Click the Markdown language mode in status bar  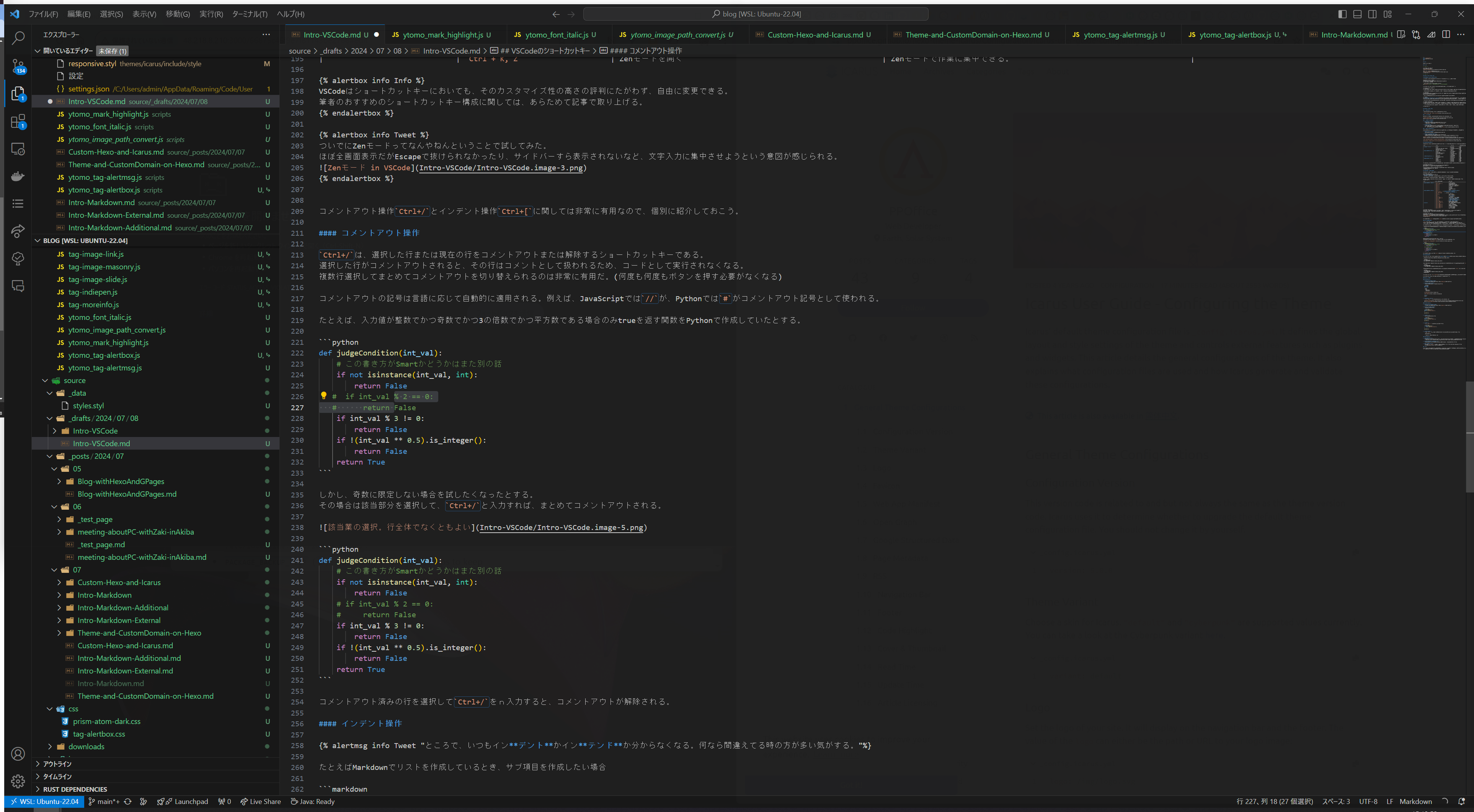pos(1415,801)
